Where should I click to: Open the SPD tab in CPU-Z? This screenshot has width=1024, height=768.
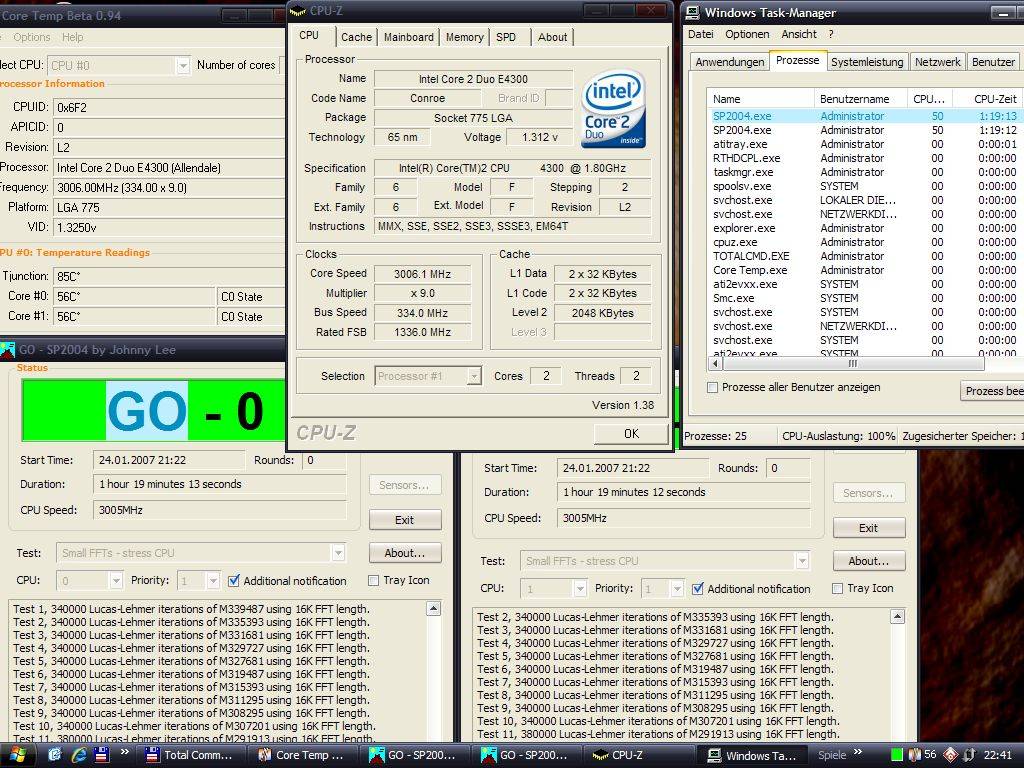(x=505, y=37)
